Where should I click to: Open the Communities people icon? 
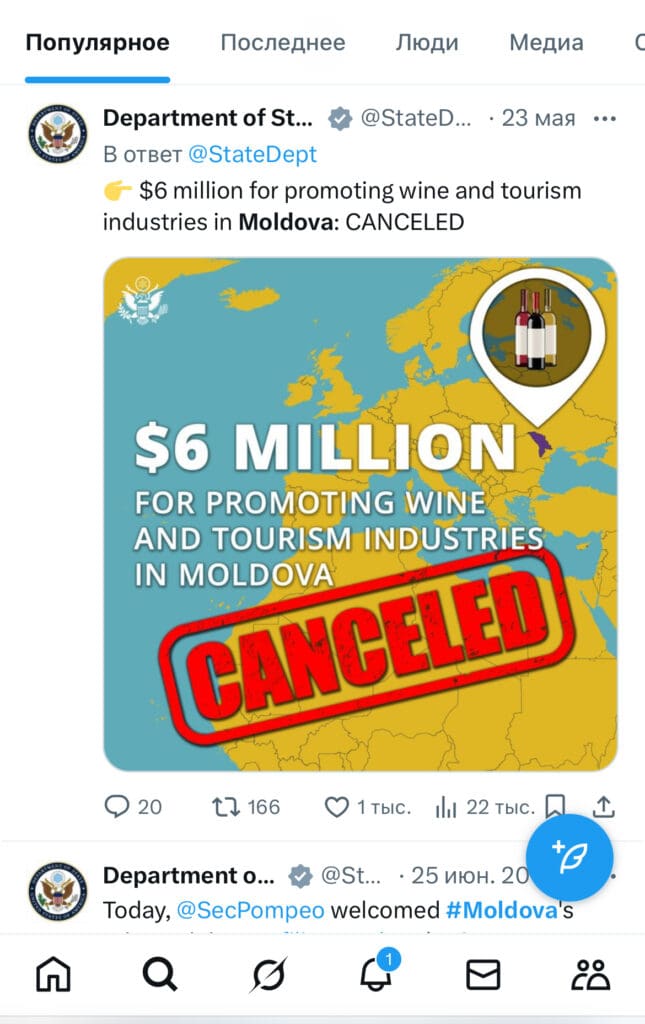(591, 973)
